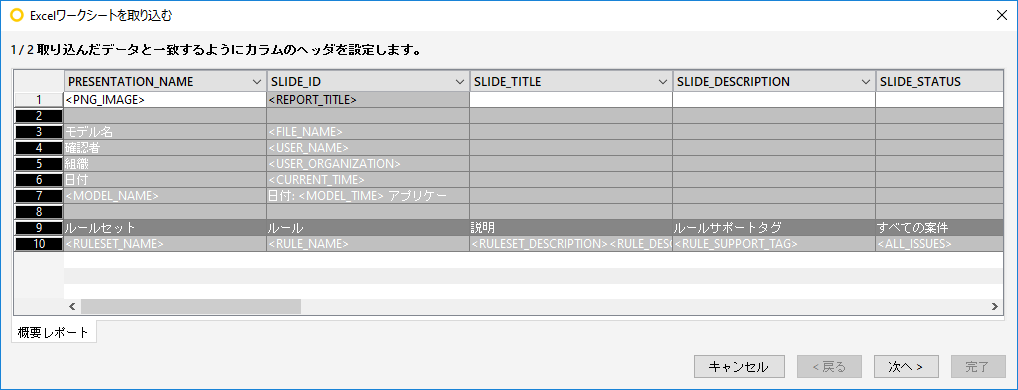Click the SLIDE_STATUS column header

[938, 82]
